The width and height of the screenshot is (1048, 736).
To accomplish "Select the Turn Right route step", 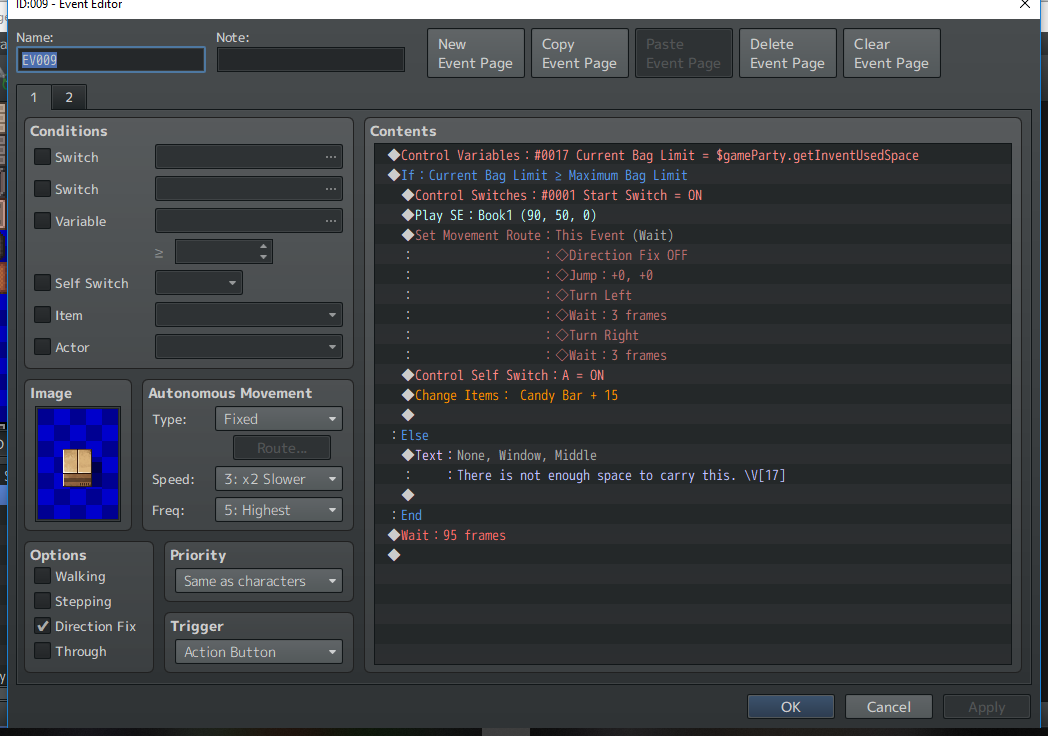I will tap(693, 336).
